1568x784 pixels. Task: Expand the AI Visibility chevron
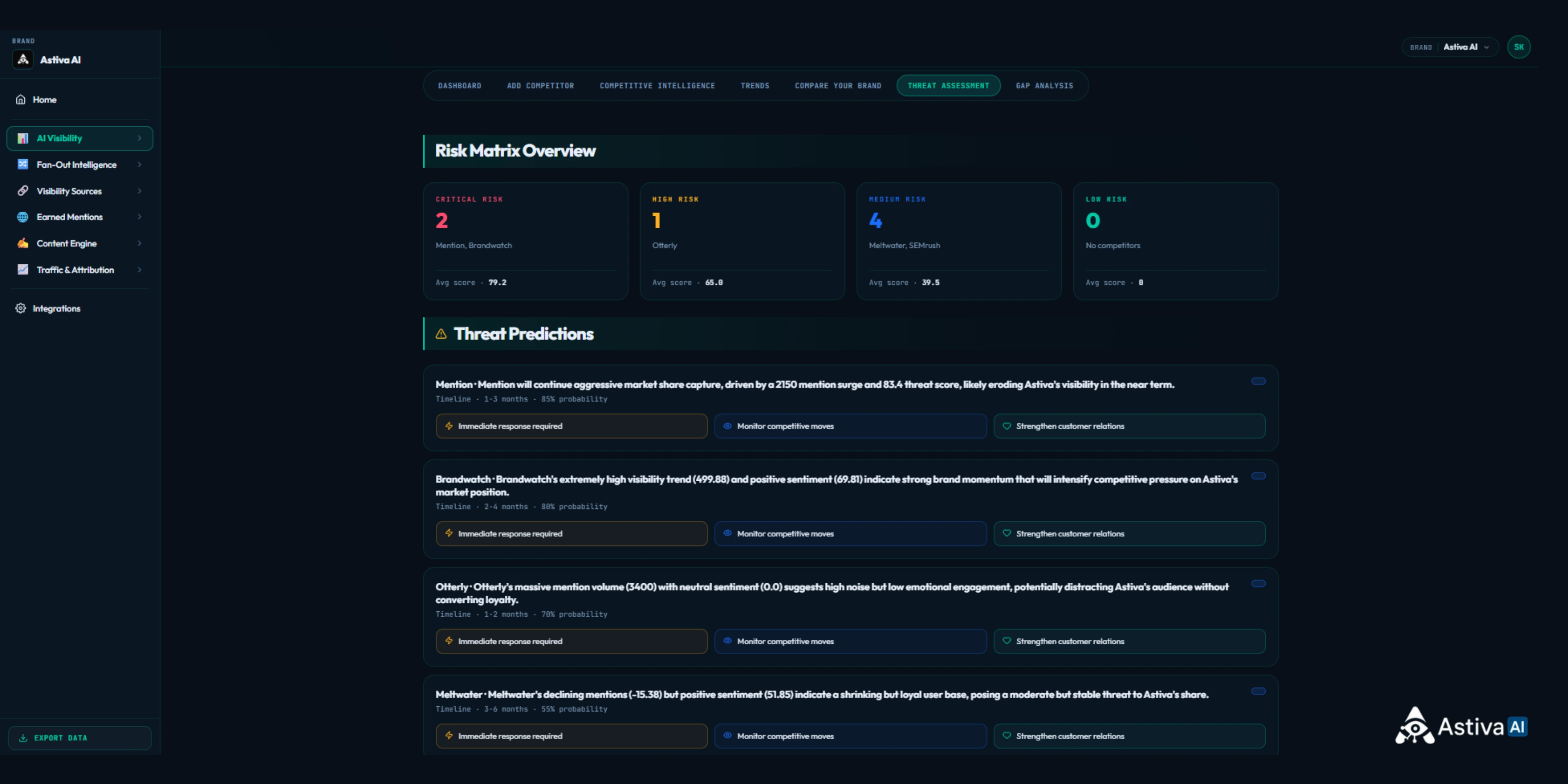click(x=139, y=138)
